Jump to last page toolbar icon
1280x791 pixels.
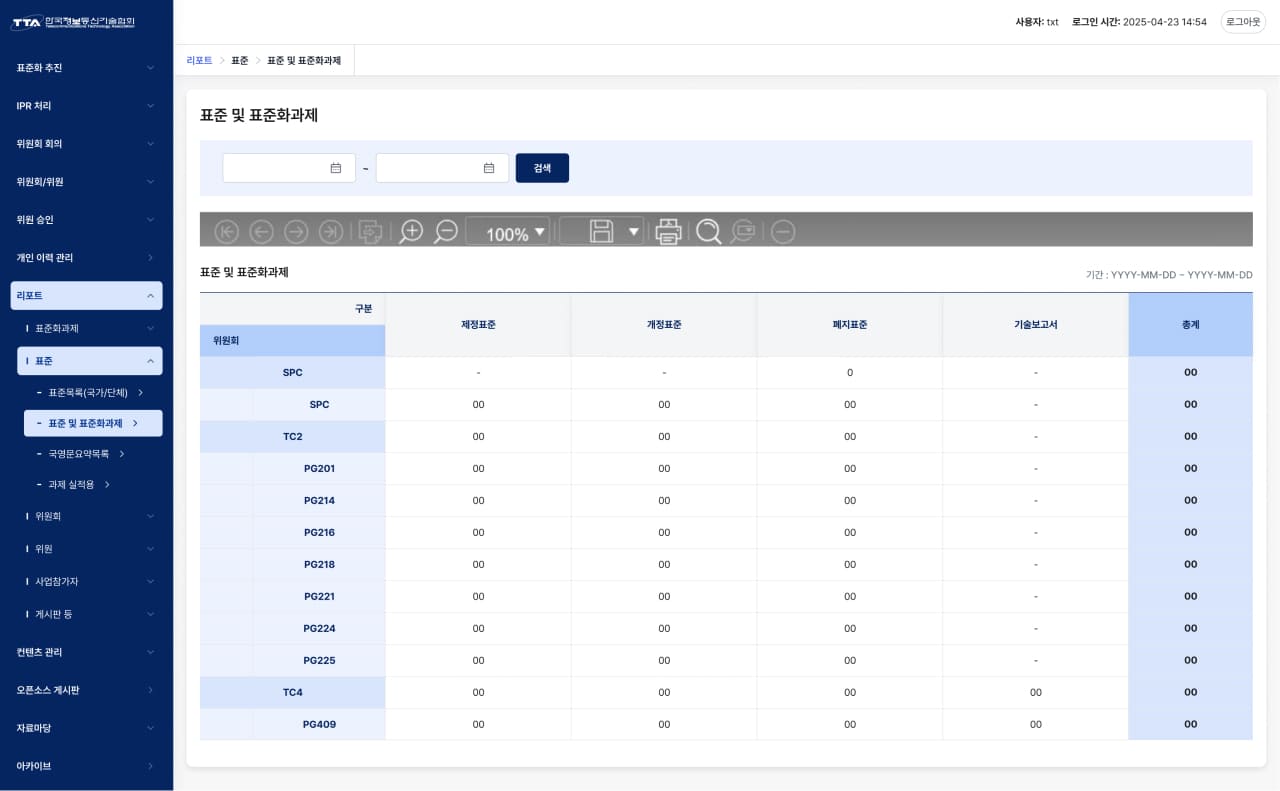(330, 232)
